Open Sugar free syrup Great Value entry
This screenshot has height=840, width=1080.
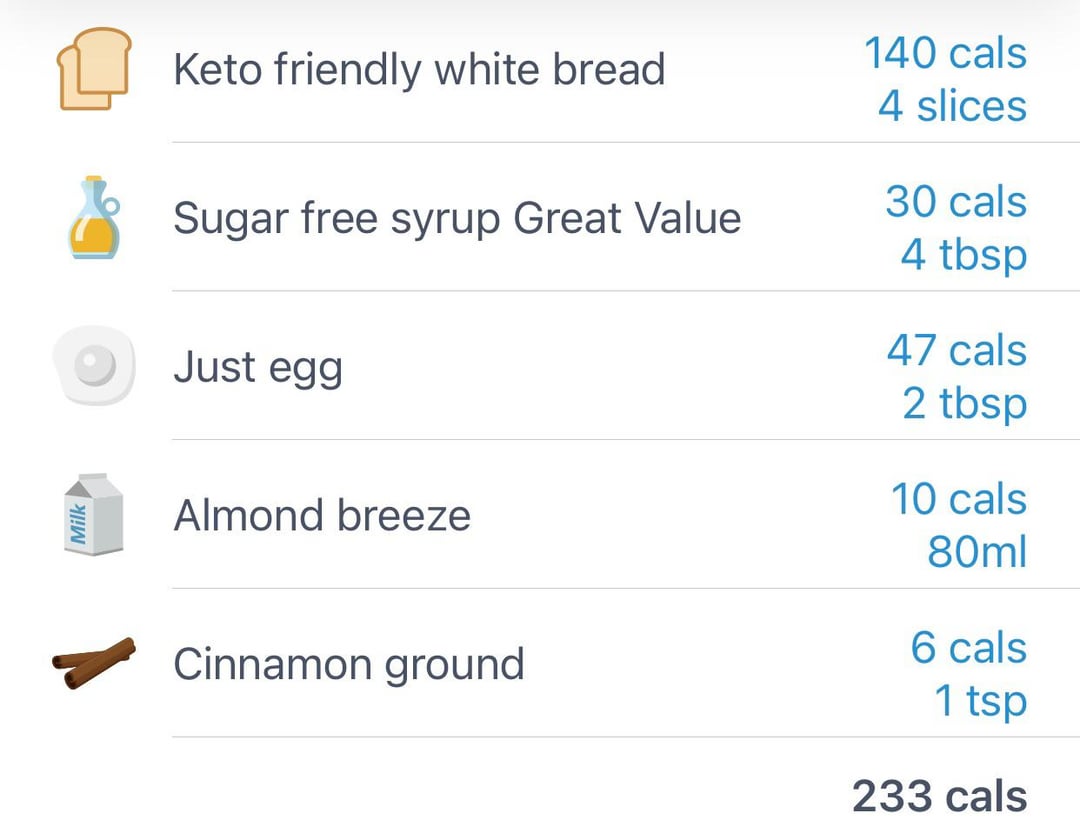coord(457,218)
